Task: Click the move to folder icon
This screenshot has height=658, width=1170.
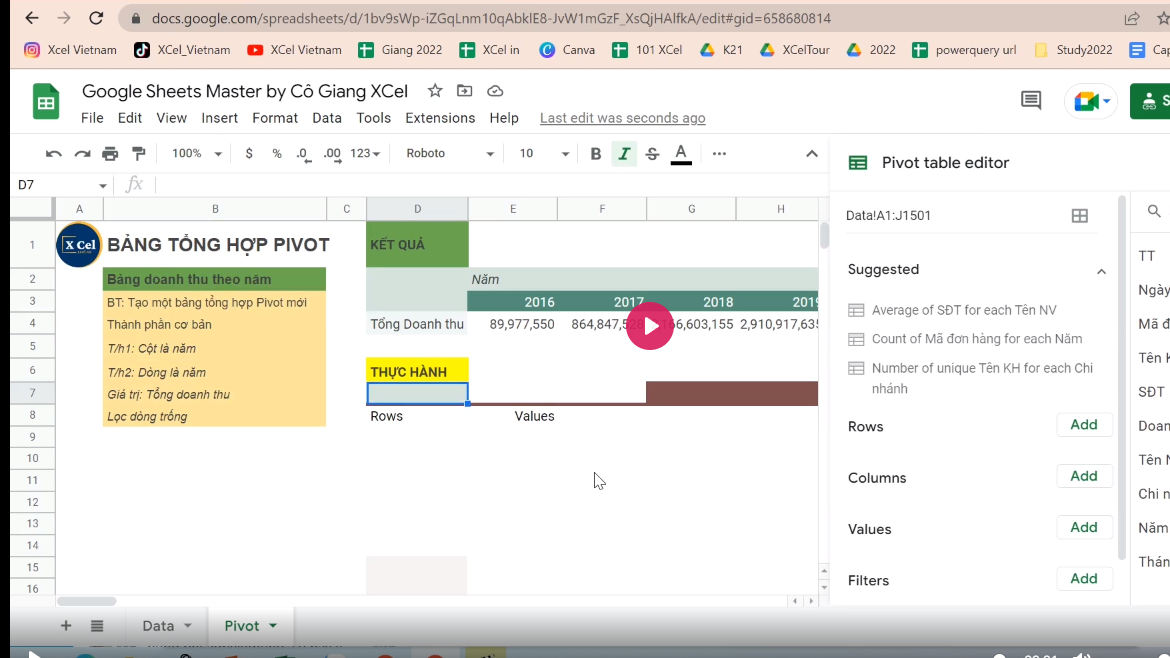Action: pyautogui.click(x=464, y=91)
